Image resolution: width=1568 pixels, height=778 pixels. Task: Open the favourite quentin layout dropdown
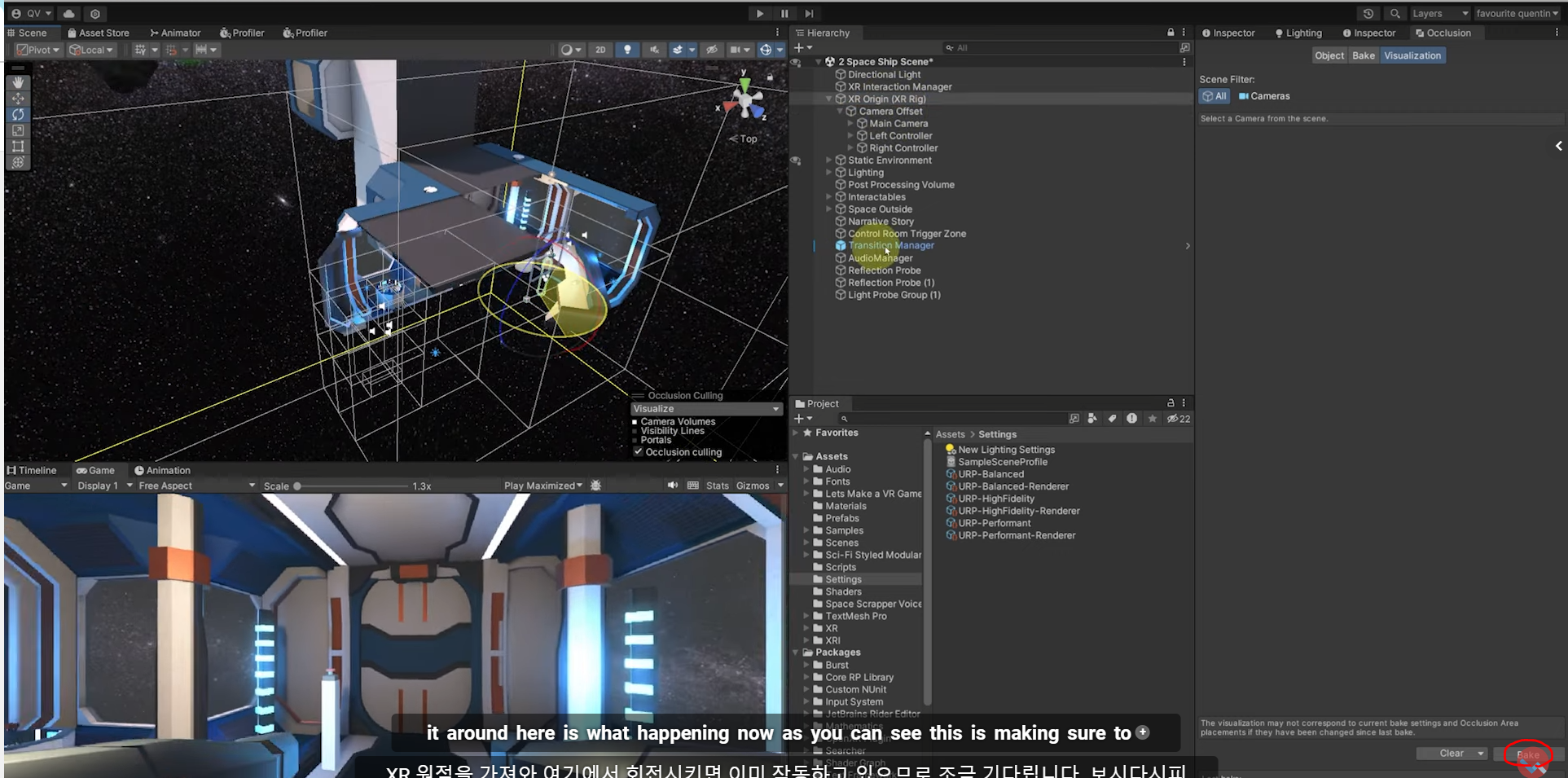(1516, 14)
